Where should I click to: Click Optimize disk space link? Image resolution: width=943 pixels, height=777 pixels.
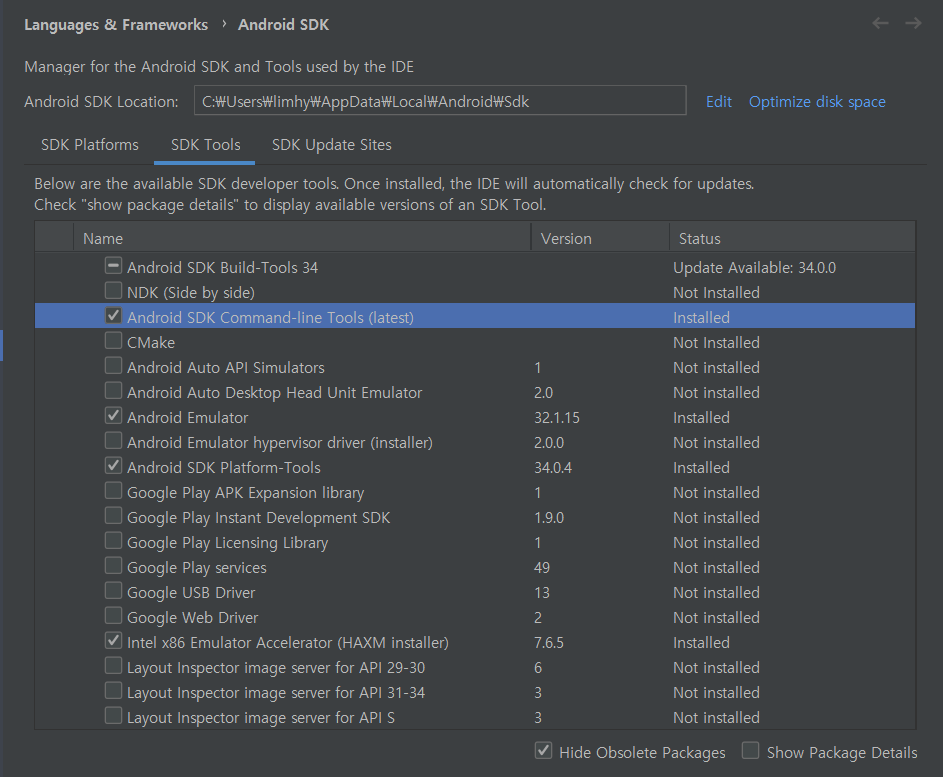(817, 102)
